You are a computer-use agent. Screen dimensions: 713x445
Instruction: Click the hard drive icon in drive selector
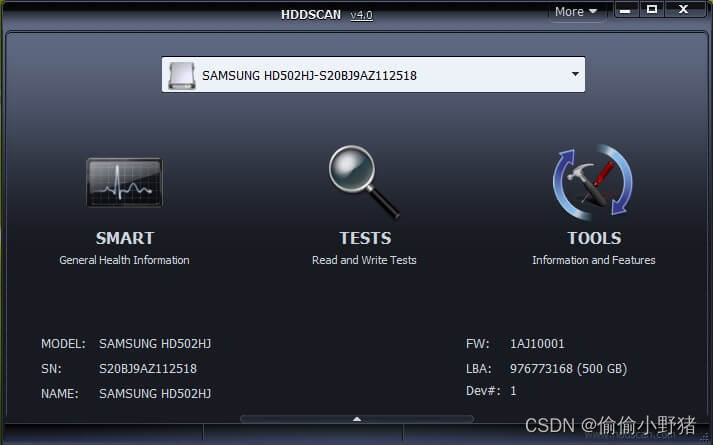(182, 75)
